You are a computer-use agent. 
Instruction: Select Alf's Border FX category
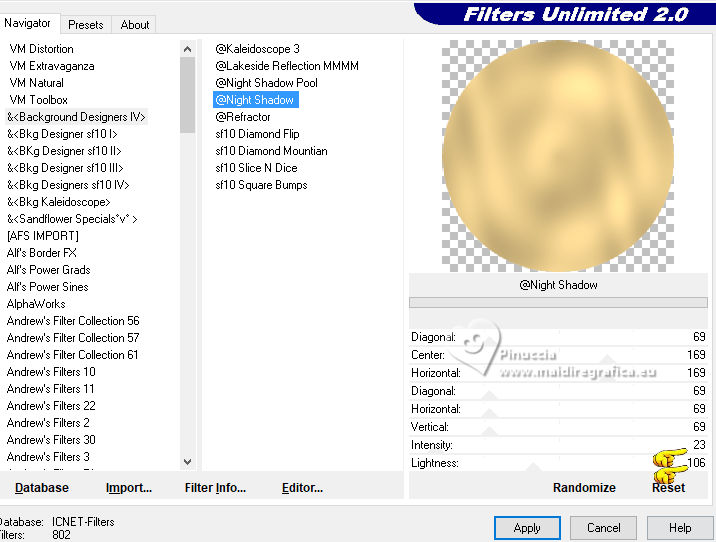(42, 253)
